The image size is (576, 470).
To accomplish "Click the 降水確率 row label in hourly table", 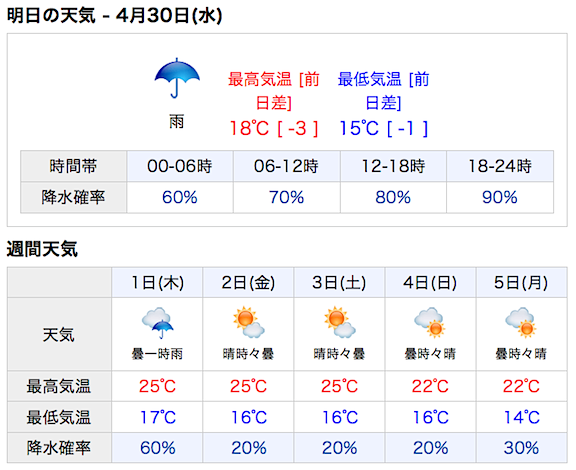I will 73,197.
